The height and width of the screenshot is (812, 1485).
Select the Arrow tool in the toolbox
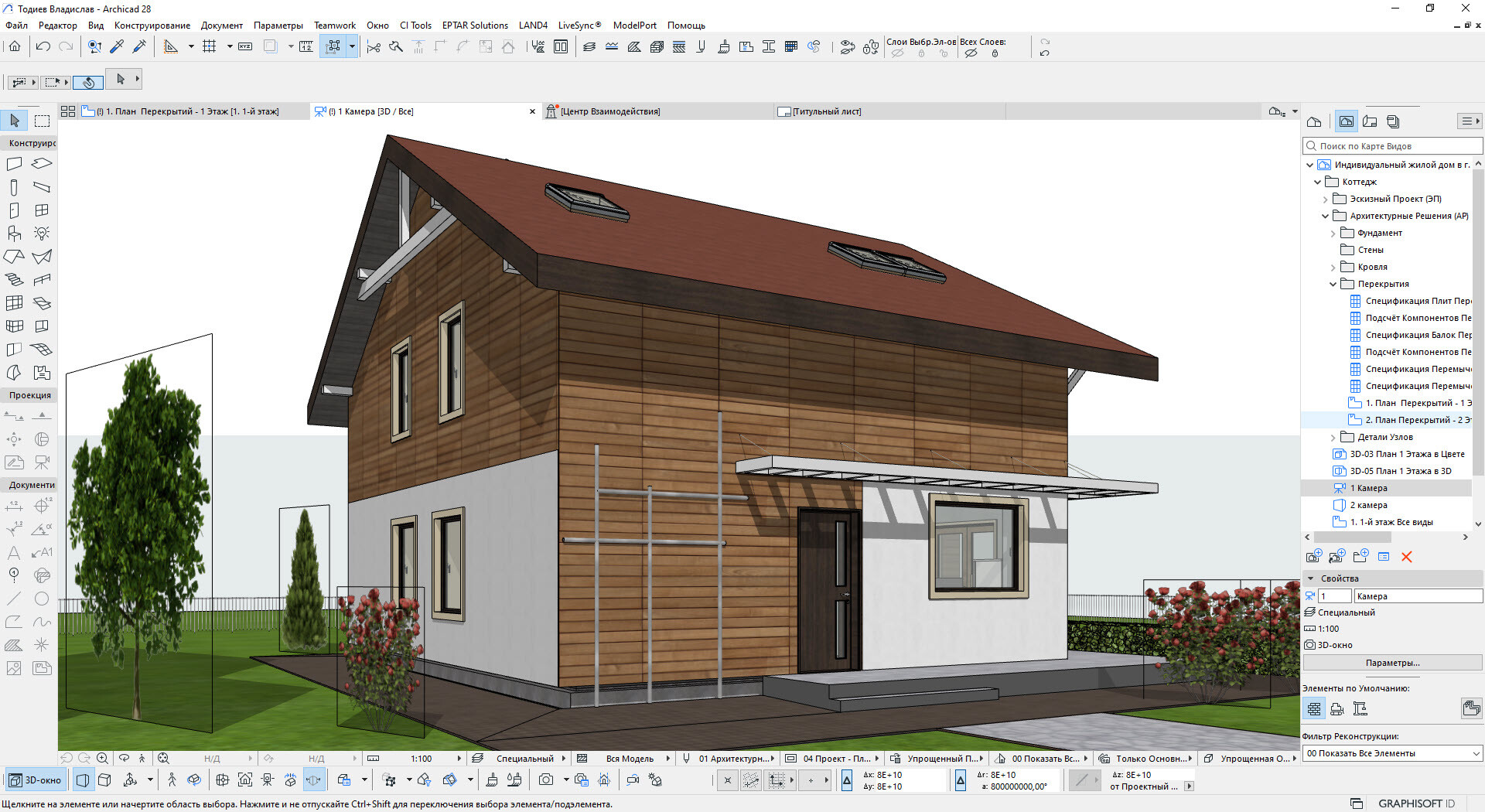[15, 121]
